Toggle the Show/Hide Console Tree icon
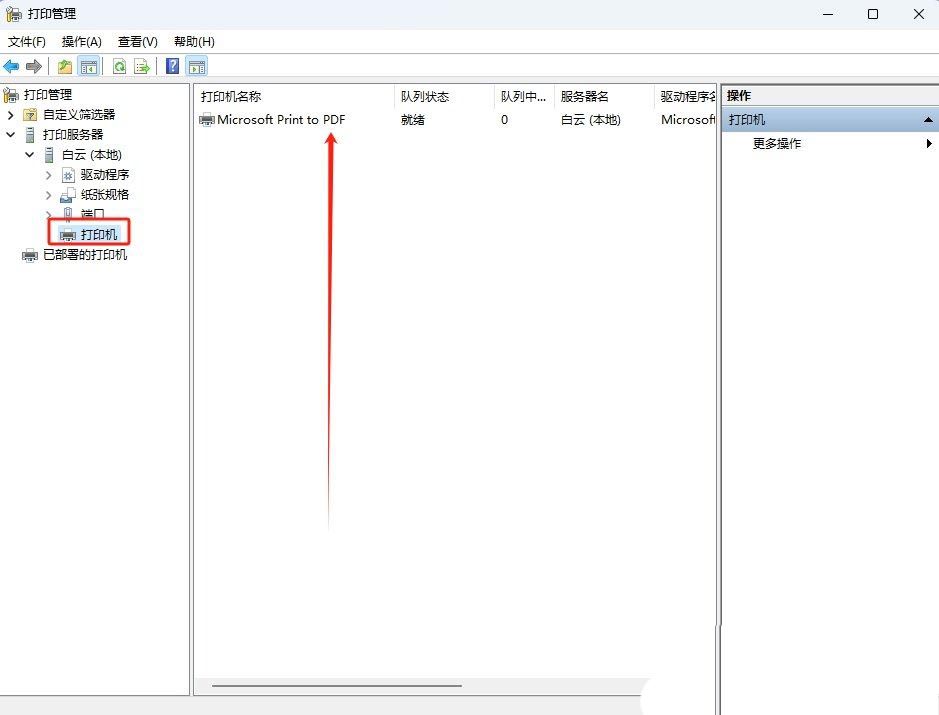 pyautogui.click(x=88, y=66)
